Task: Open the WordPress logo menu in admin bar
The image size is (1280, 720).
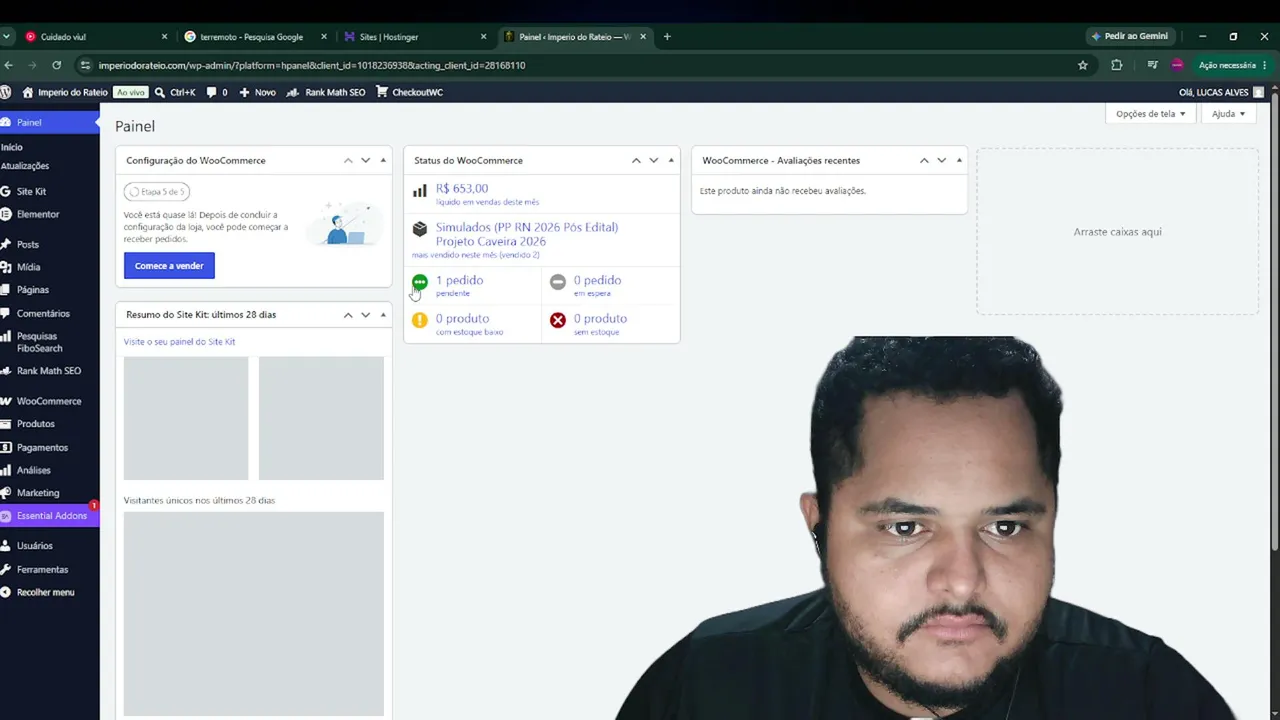Action: click(x=5, y=92)
